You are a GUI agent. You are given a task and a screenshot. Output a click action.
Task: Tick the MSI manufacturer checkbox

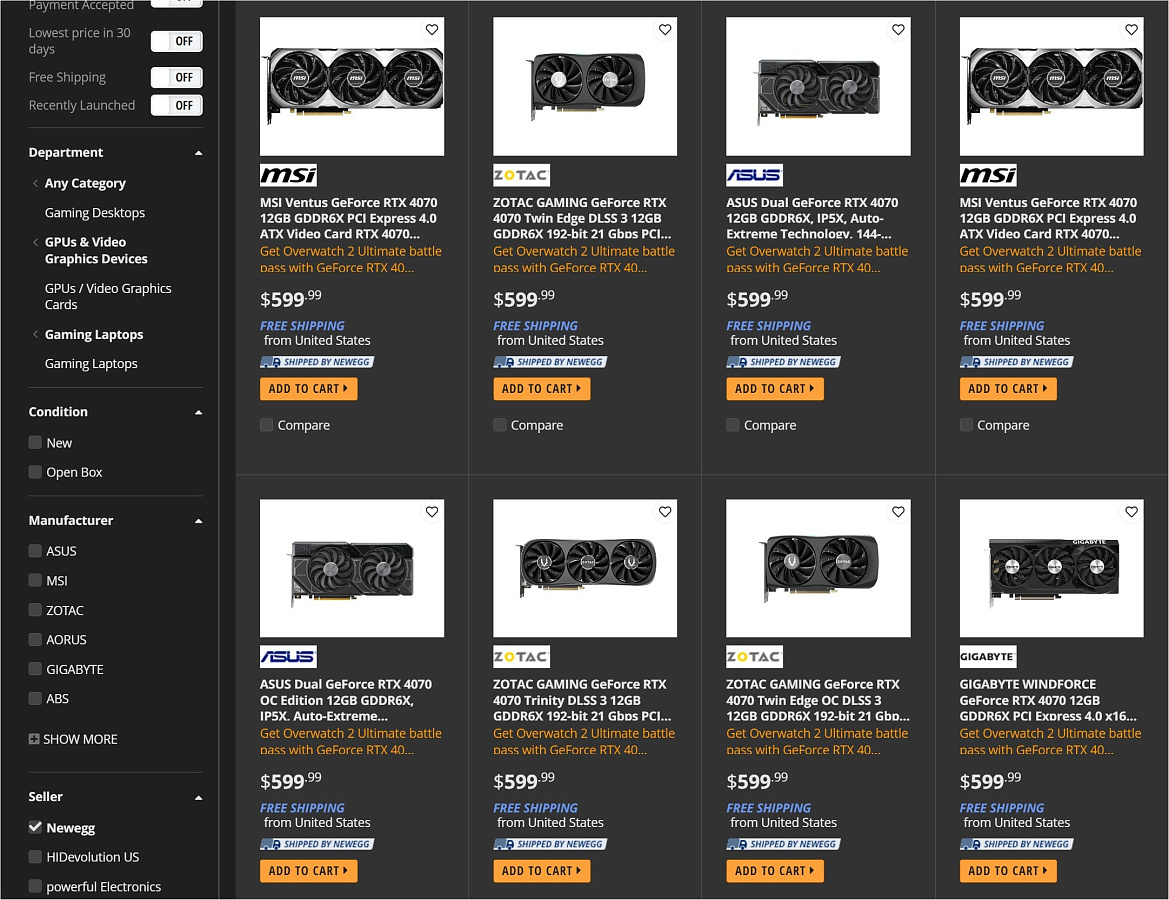pos(35,580)
